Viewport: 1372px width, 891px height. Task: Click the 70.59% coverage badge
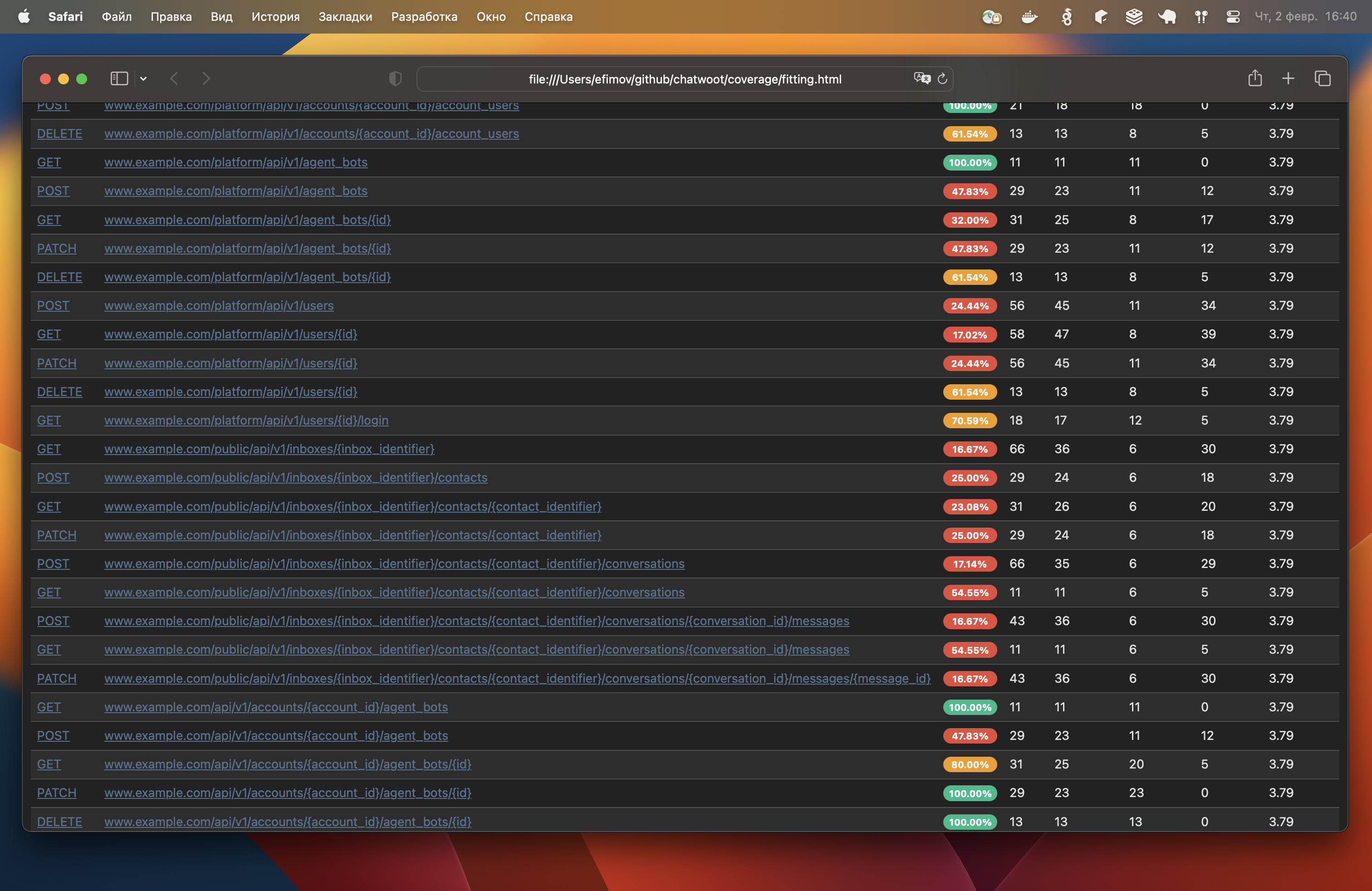(970, 421)
